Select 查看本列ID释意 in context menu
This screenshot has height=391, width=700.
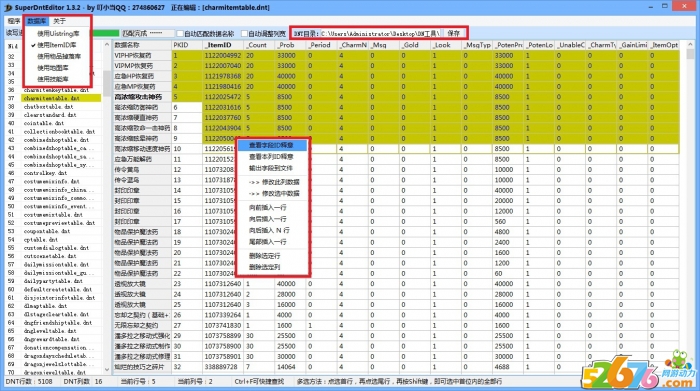(x=271, y=157)
